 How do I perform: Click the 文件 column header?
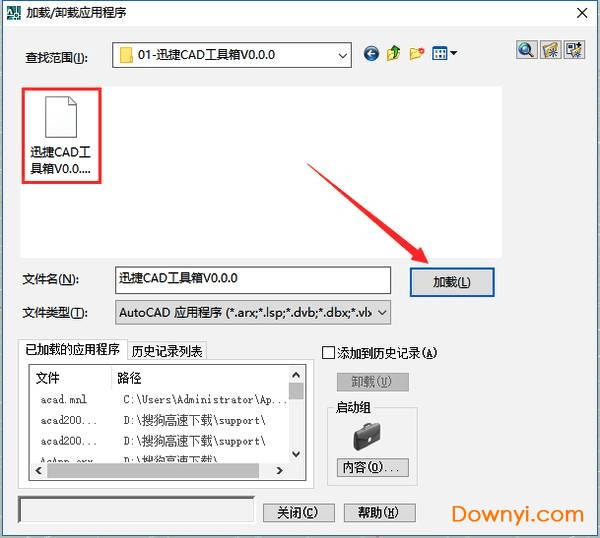pos(70,378)
